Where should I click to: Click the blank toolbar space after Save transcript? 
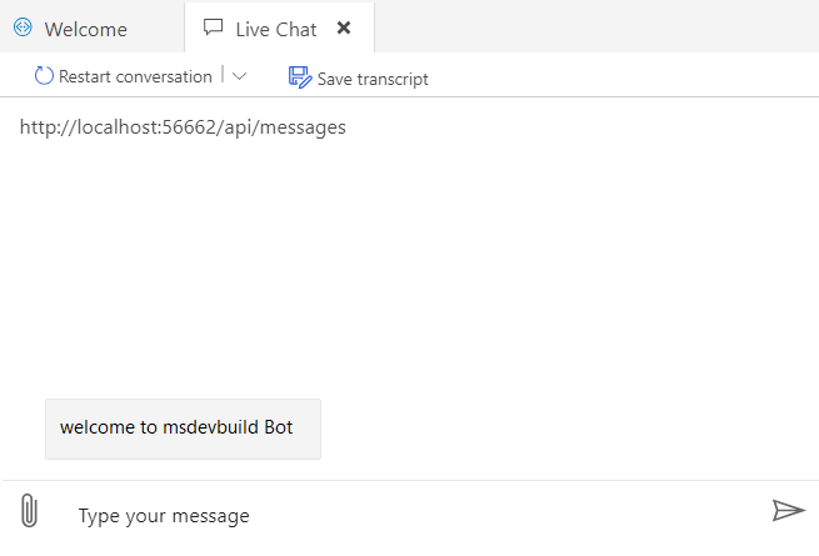tap(622, 76)
